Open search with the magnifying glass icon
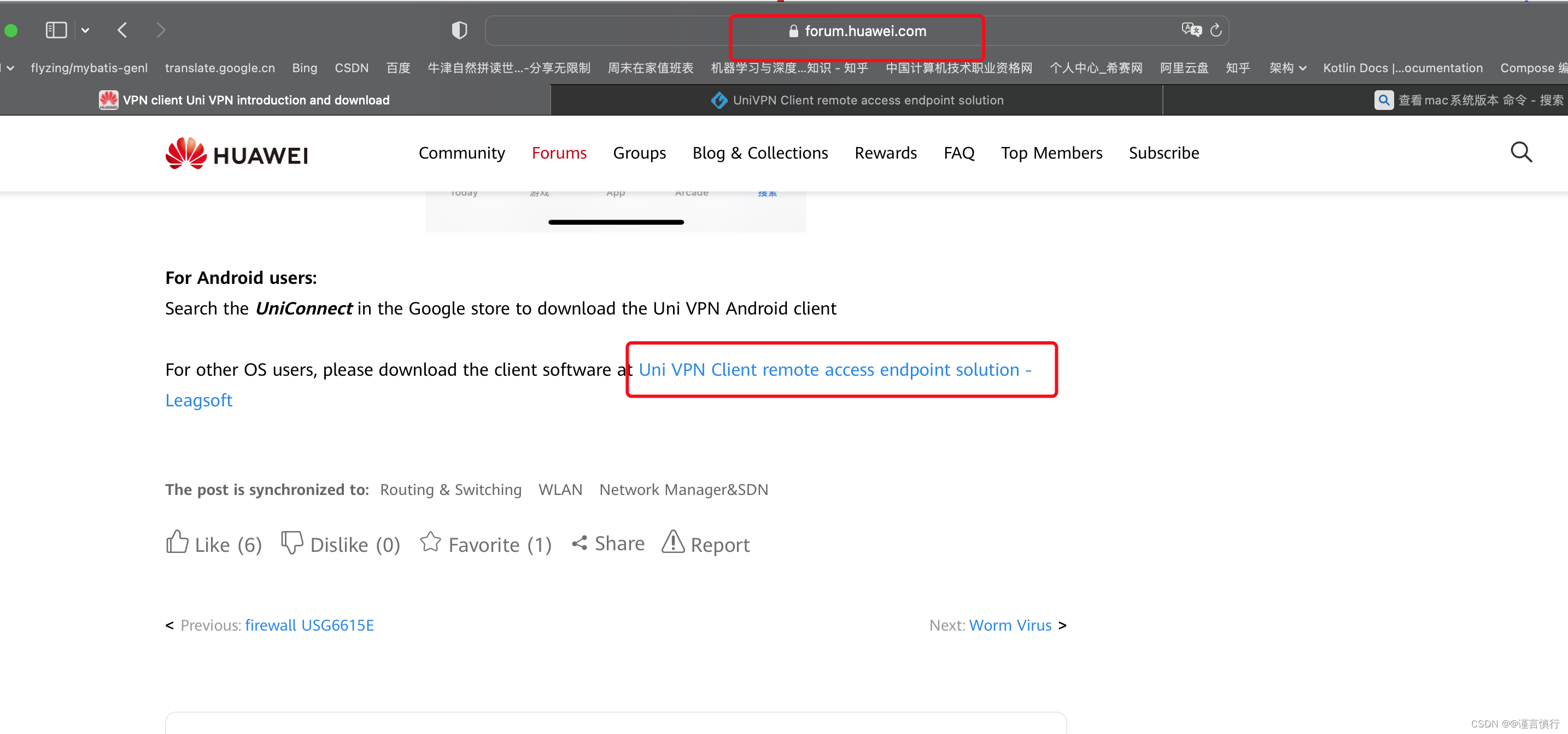The height and width of the screenshot is (734, 1568). (1520, 152)
